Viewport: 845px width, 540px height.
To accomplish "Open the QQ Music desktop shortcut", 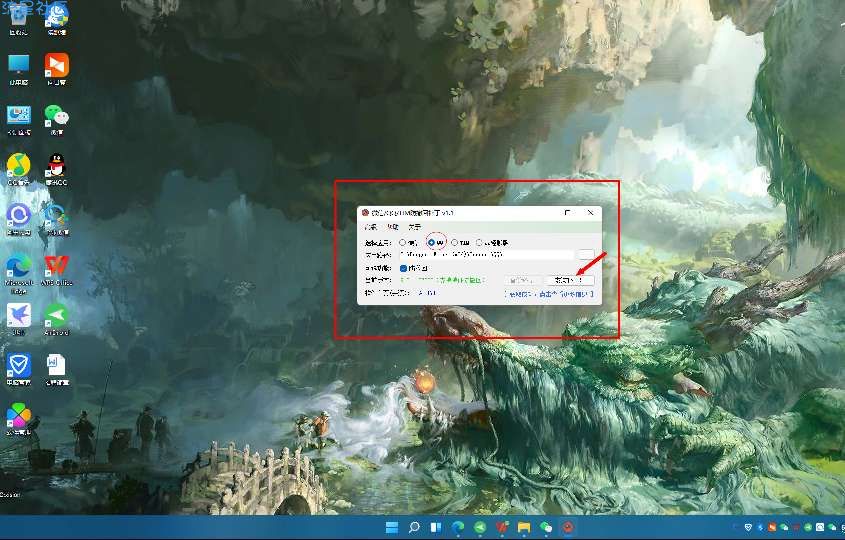I will [18, 170].
